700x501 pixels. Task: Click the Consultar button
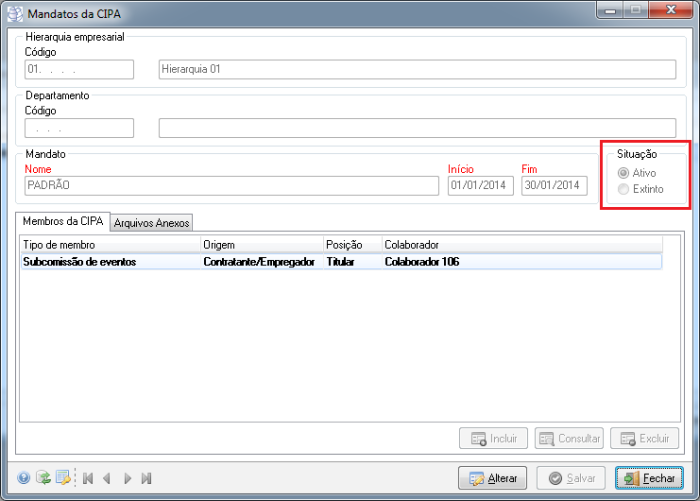click(x=569, y=439)
